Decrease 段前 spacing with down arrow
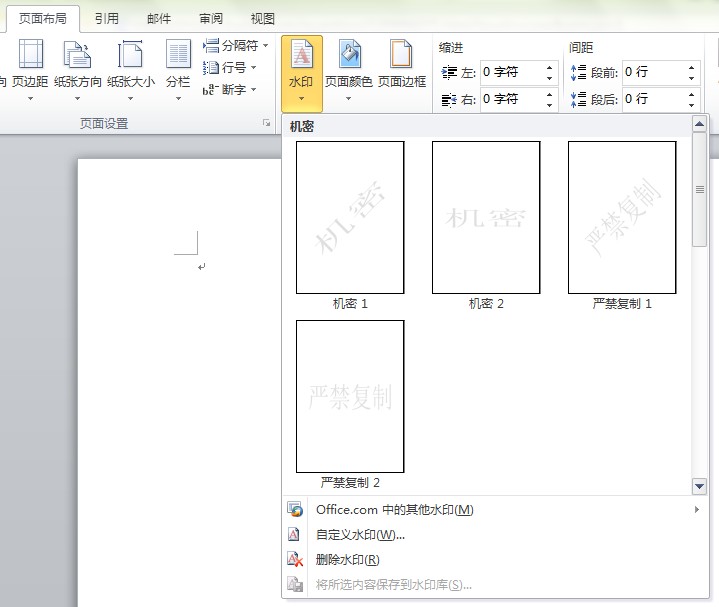The image size is (719, 607). coord(692,78)
